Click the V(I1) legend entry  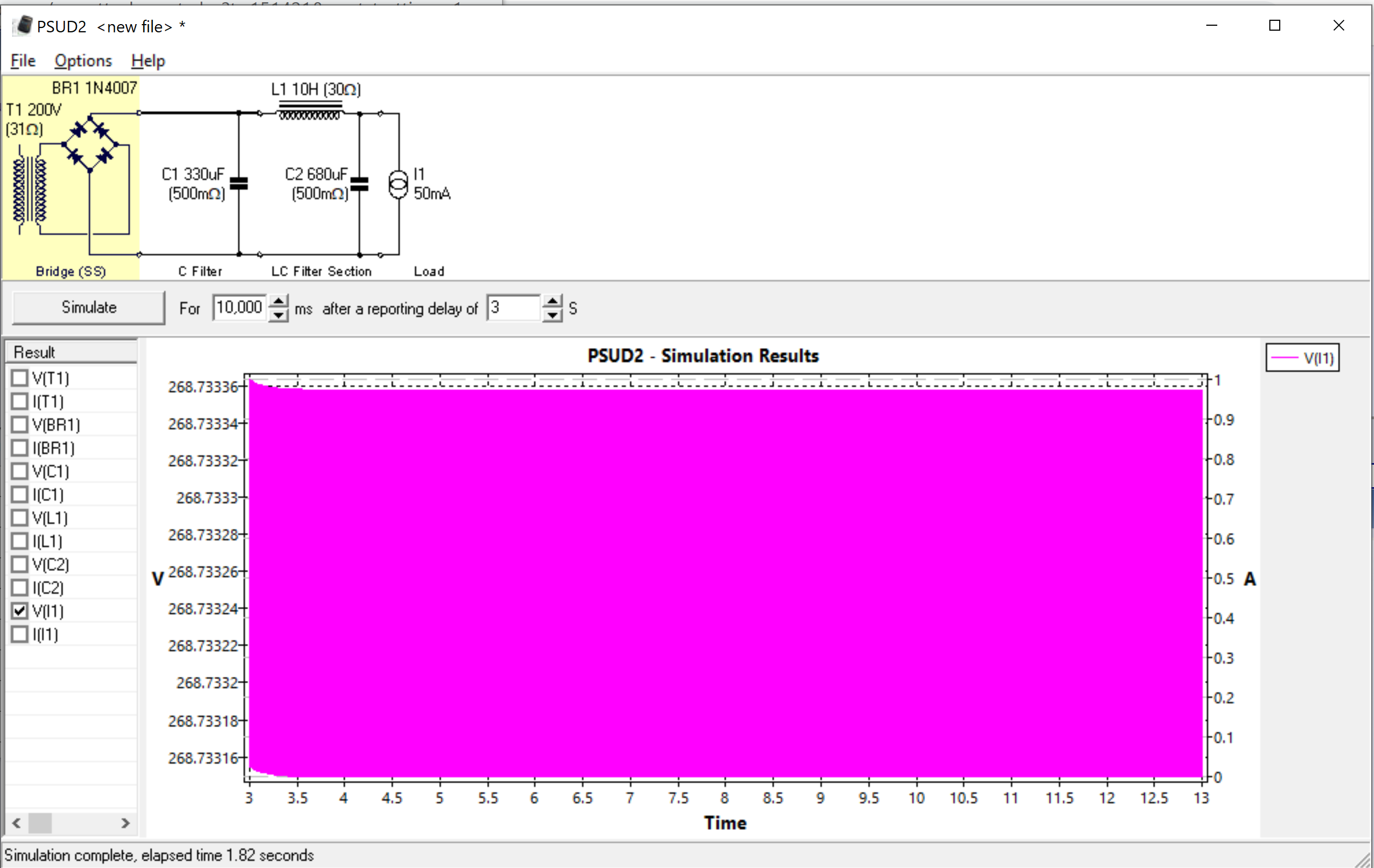tap(1303, 358)
